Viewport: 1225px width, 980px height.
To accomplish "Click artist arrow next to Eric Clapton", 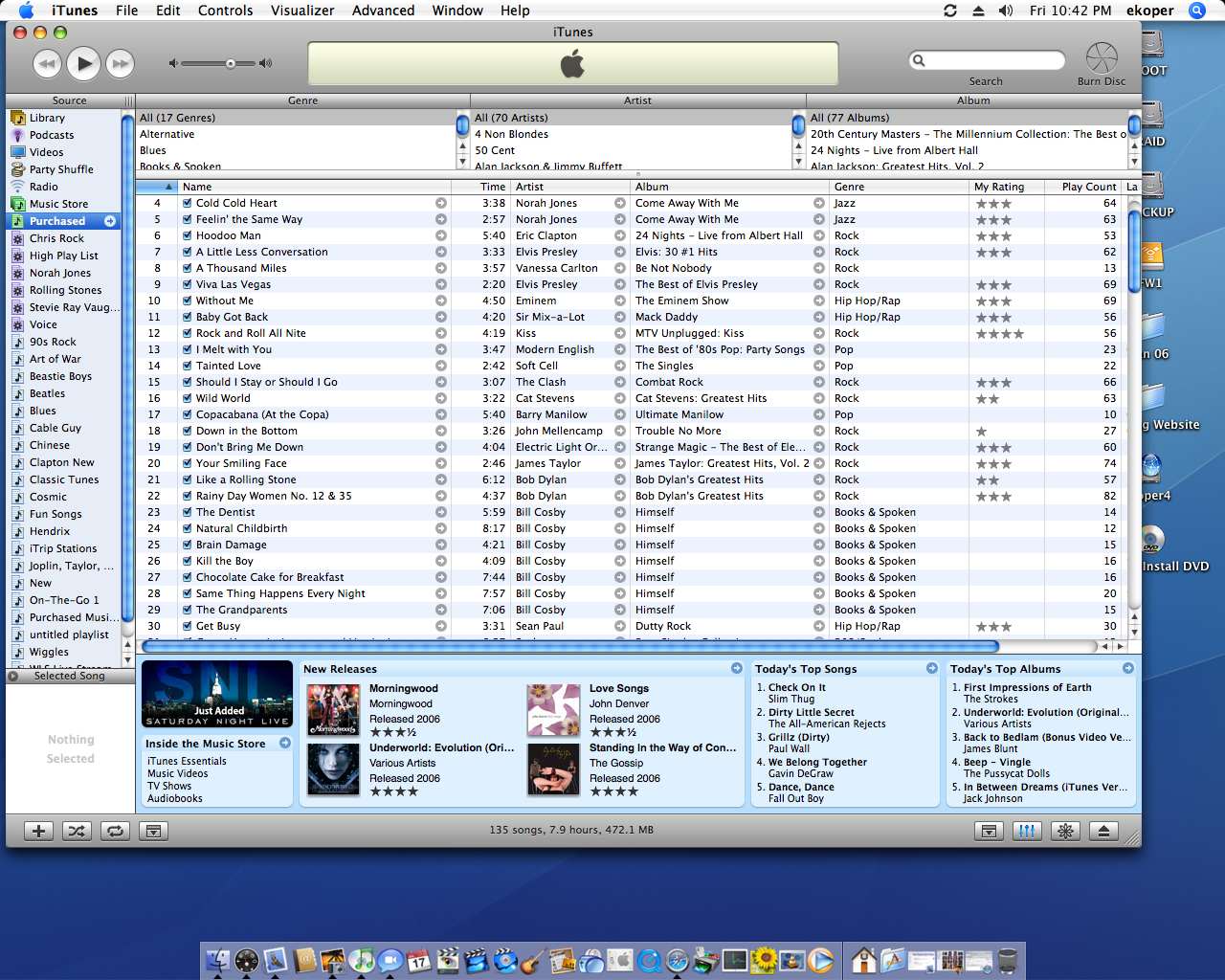I will click(x=620, y=235).
